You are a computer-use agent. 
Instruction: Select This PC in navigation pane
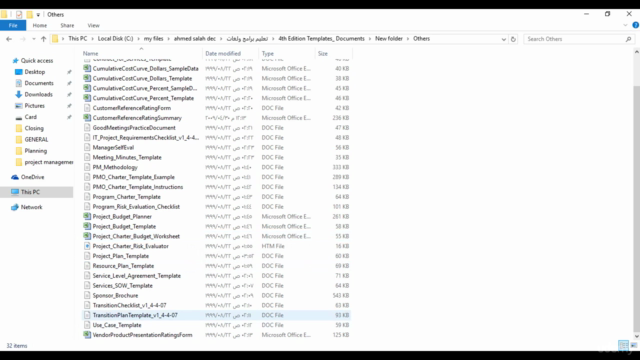30,192
